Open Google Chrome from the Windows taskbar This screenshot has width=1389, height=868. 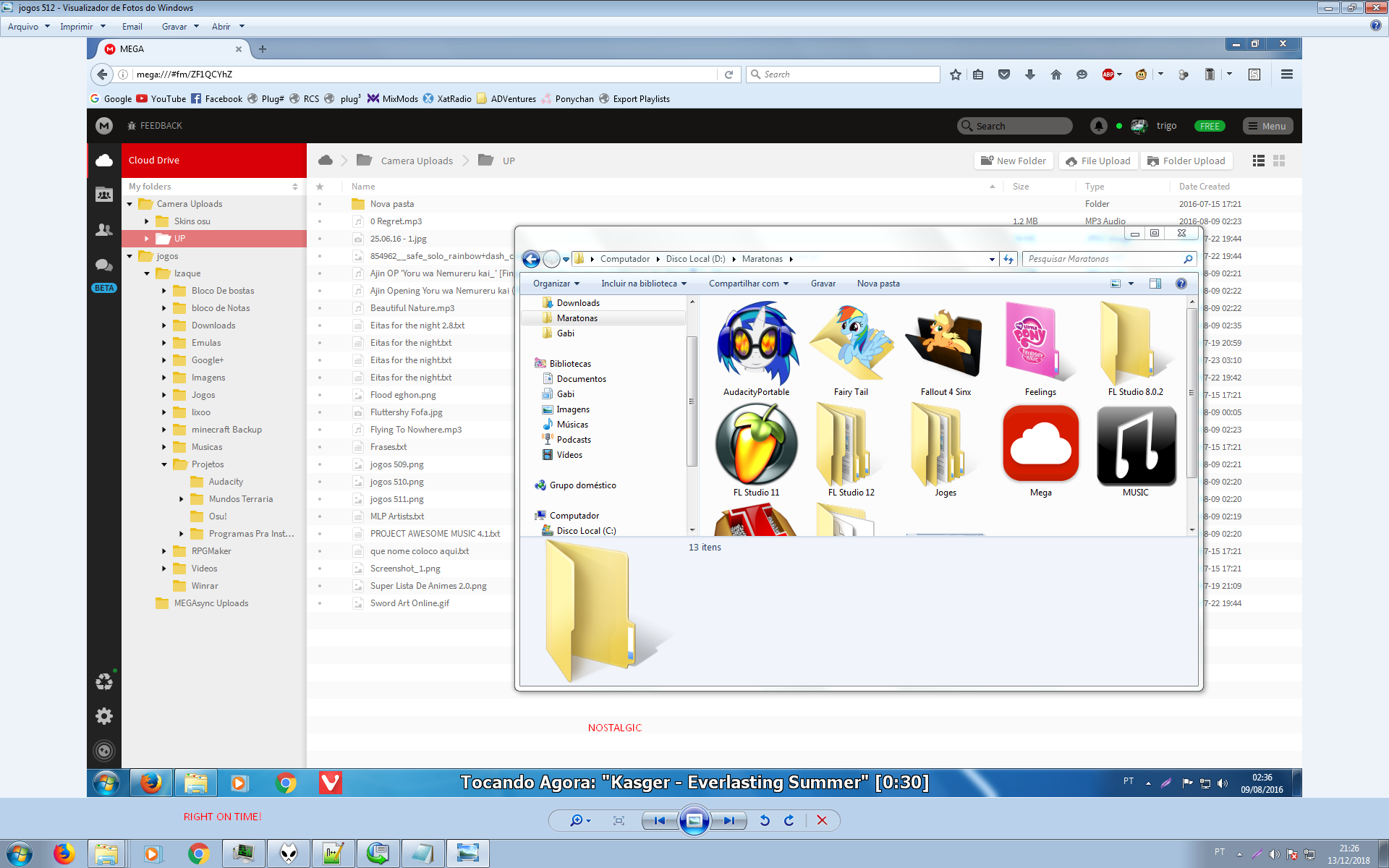click(x=198, y=854)
